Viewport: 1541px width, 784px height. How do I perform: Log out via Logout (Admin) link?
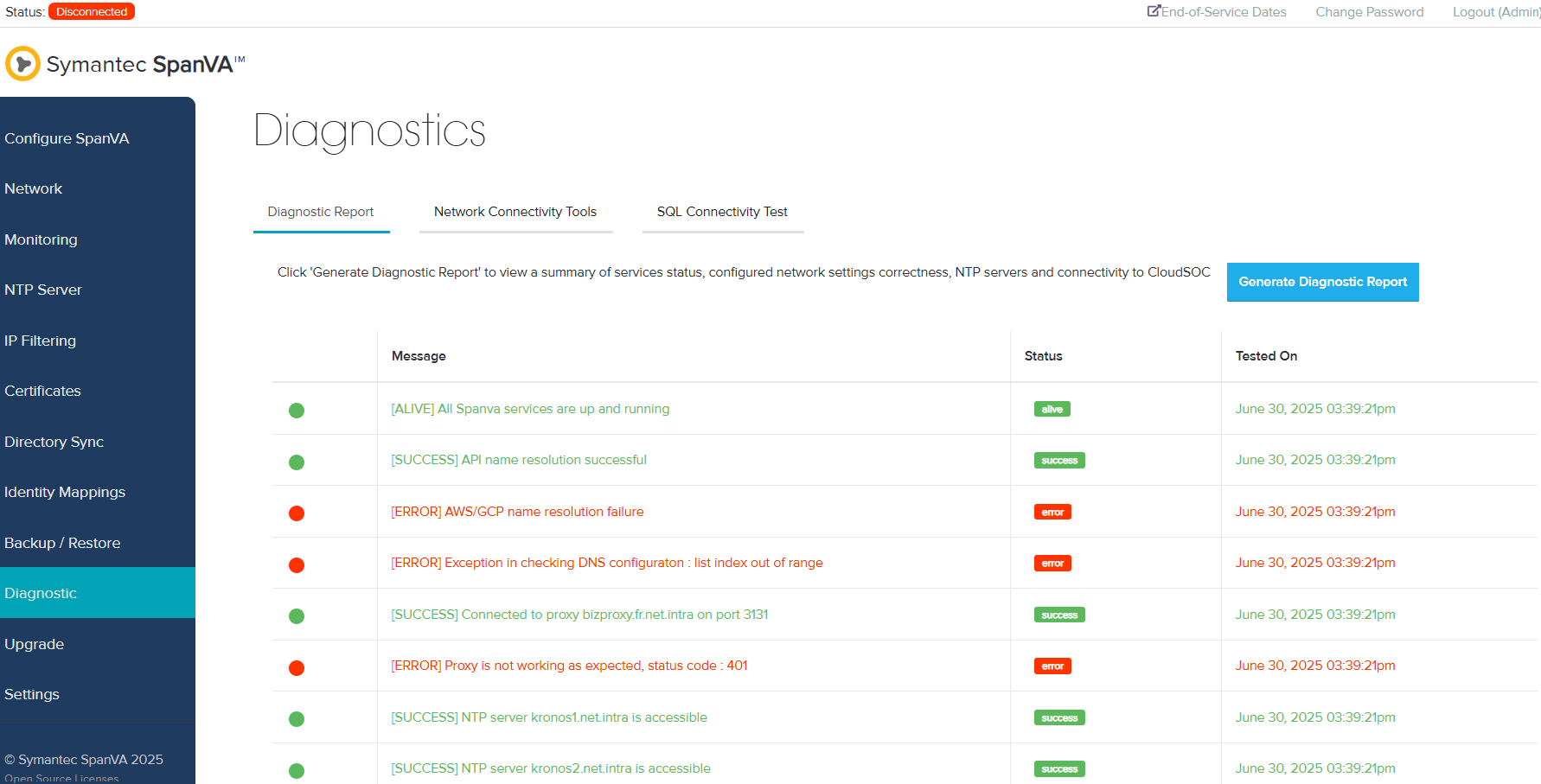(1496, 12)
